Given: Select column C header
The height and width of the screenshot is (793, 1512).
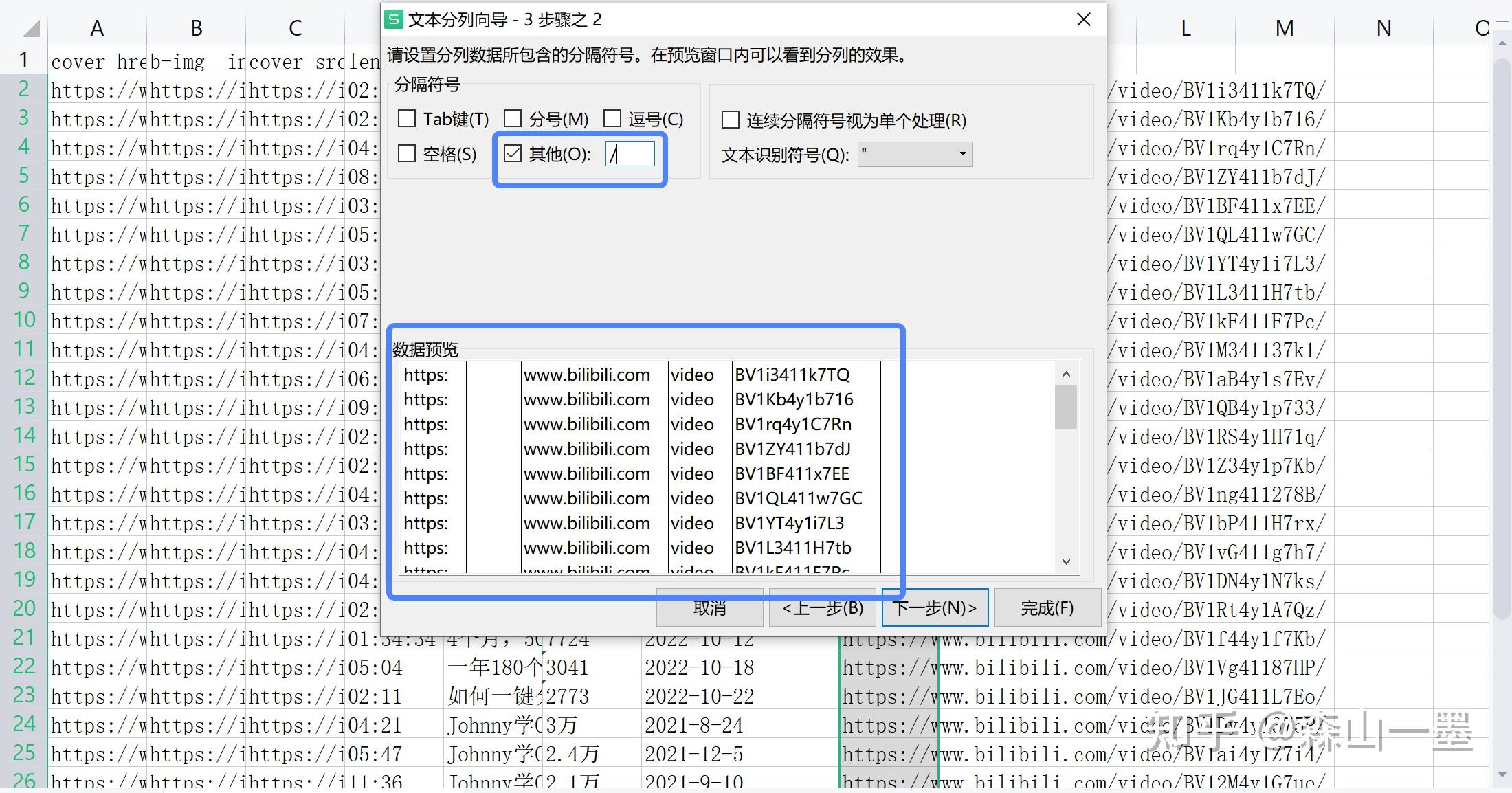Looking at the screenshot, I should pos(295,28).
